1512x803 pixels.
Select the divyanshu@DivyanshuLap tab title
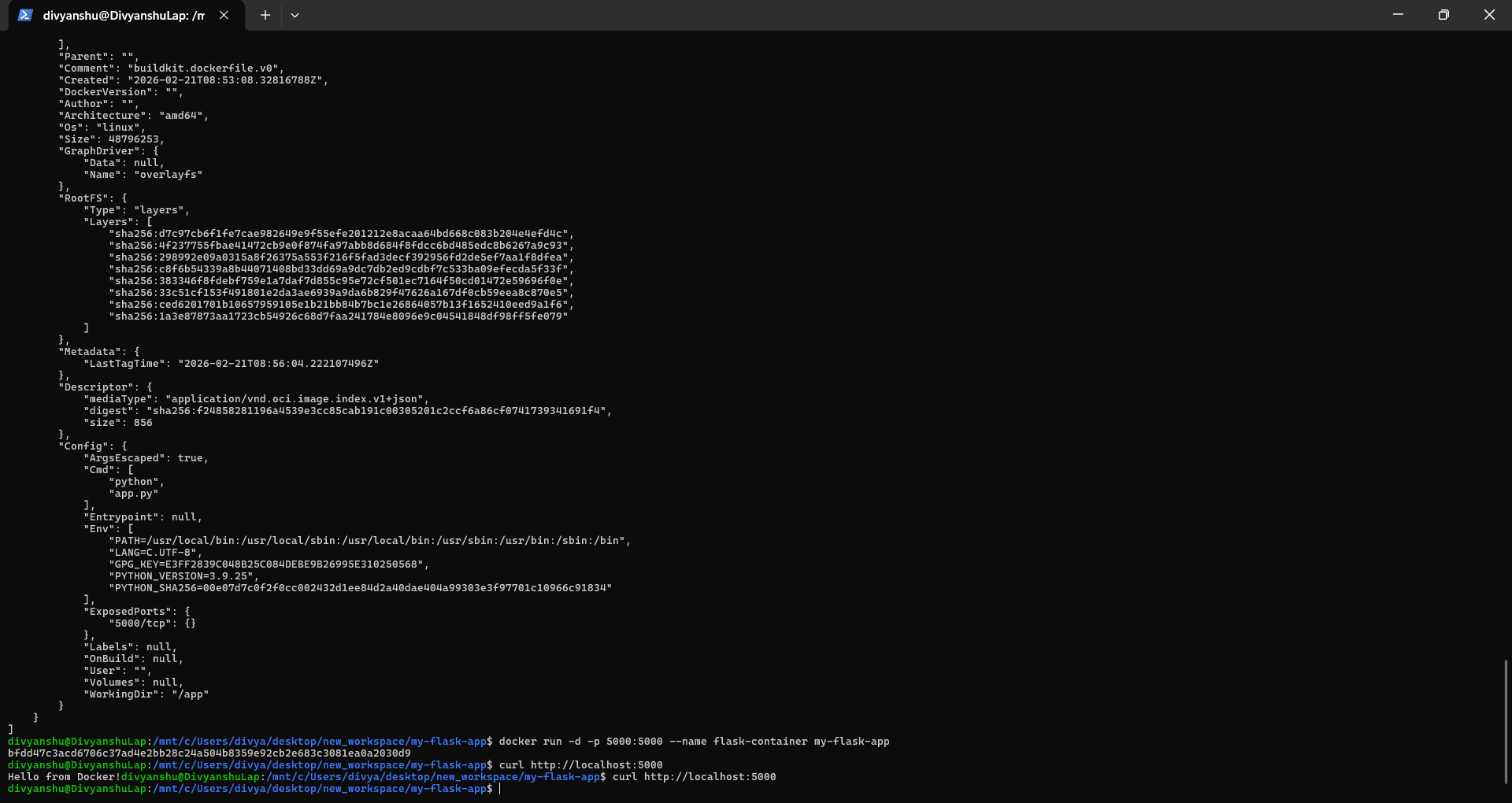click(x=124, y=15)
